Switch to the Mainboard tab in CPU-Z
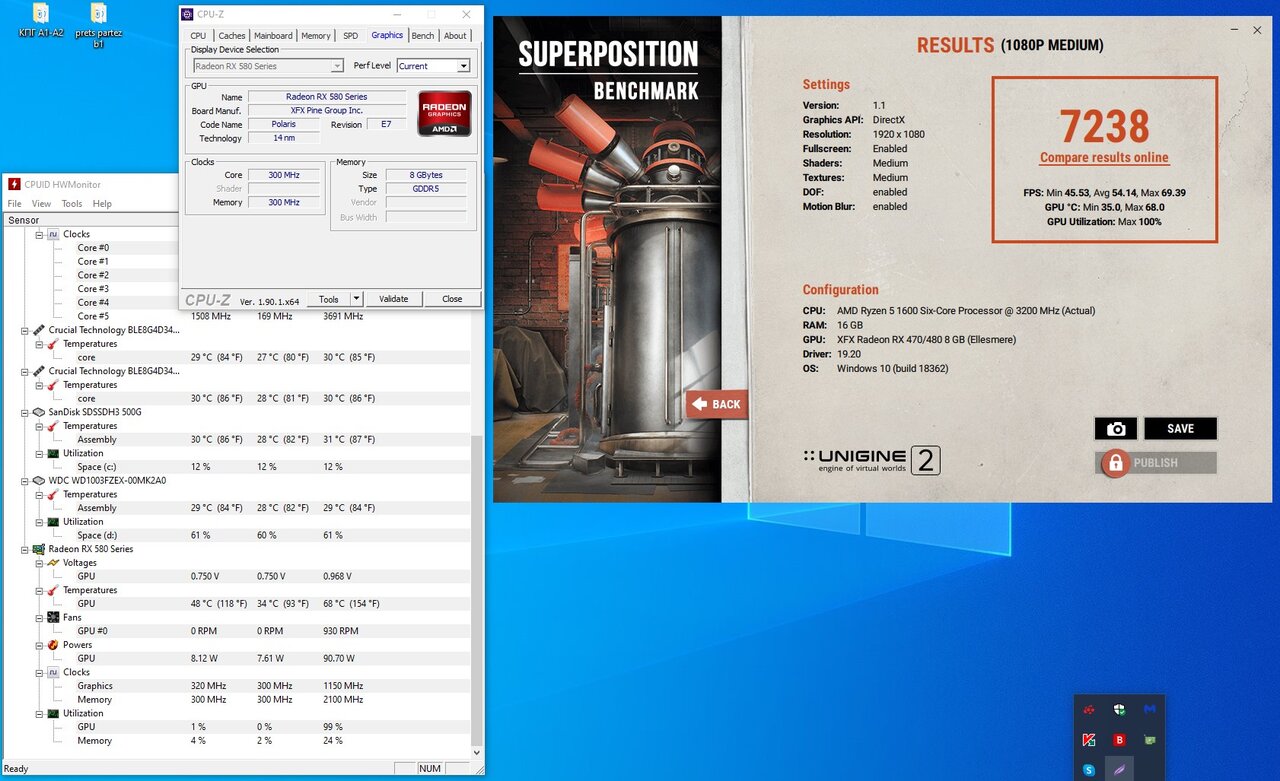1280x781 pixels. click(x=274, y=35)
